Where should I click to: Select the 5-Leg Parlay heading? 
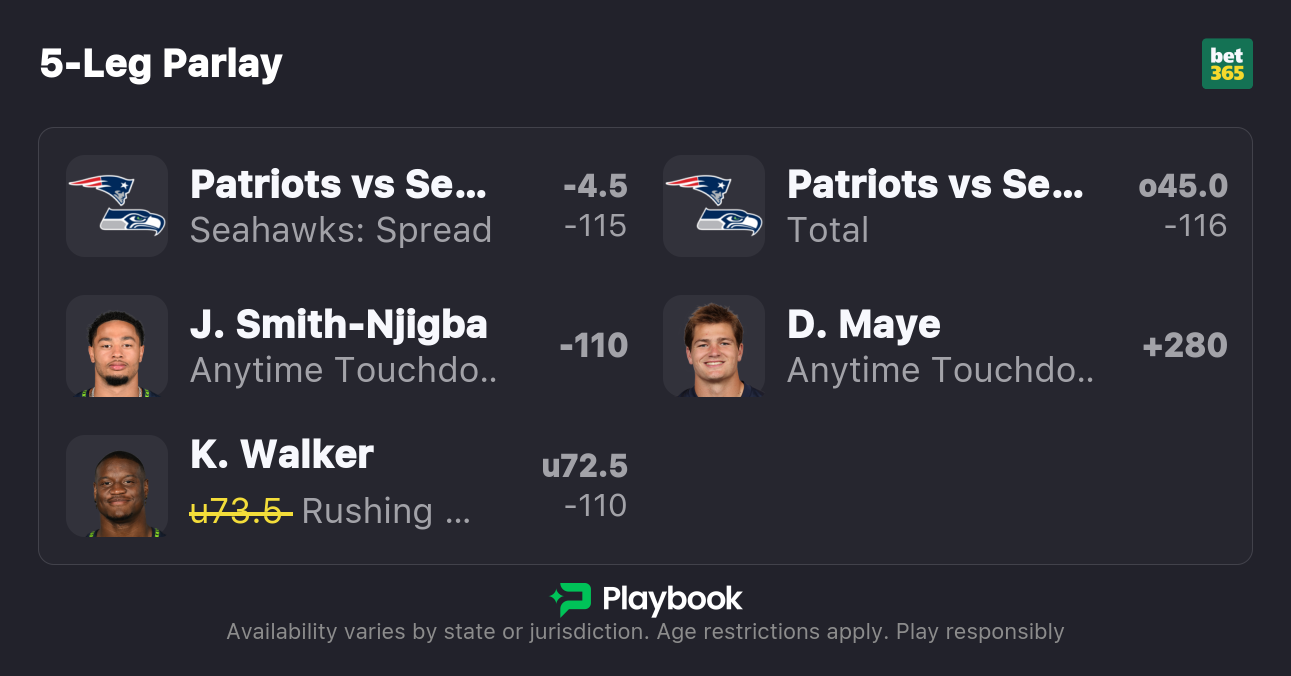161,64
